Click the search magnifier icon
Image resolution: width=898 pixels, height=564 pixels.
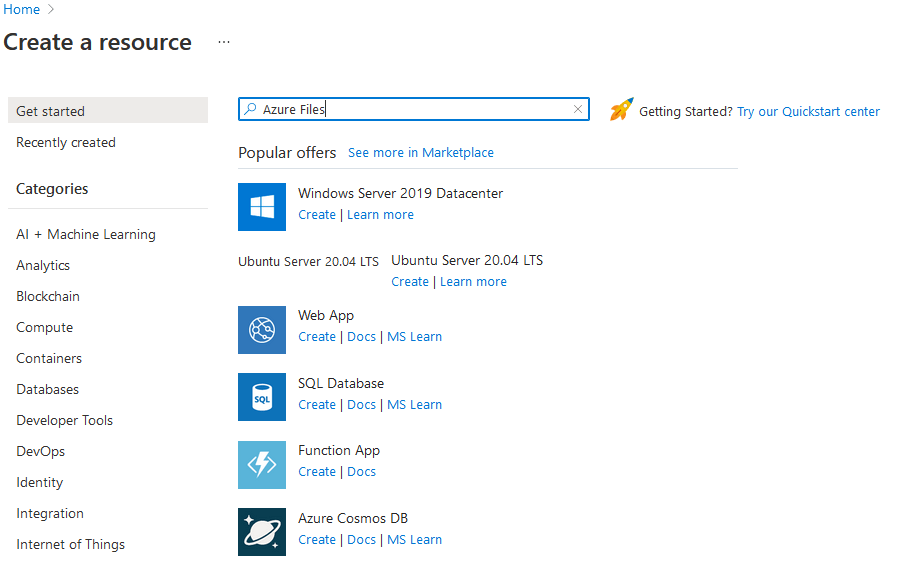[250, 109]
